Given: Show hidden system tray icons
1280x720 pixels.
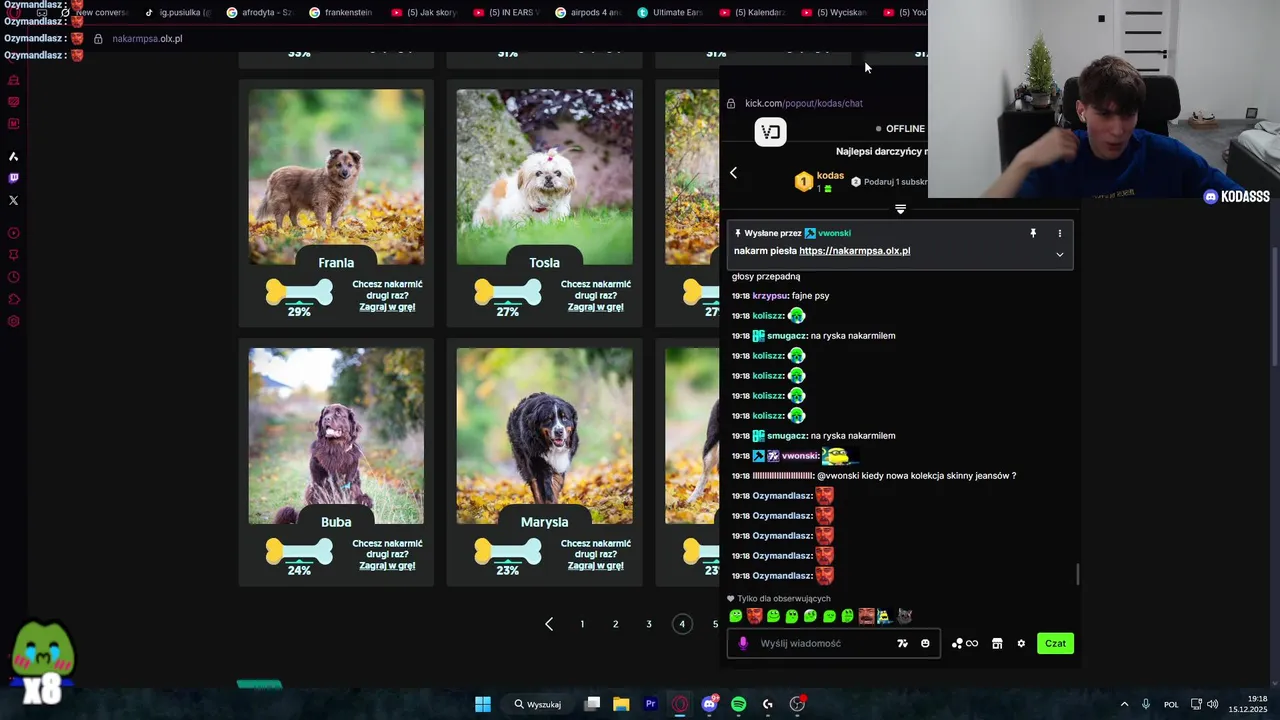Looking at the screenshot, I should tap(1124, 704).
